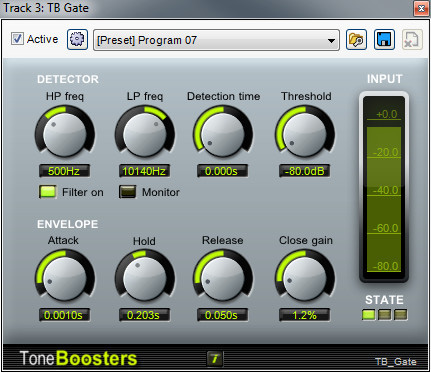Click the HP freq knob

point(65,134)
